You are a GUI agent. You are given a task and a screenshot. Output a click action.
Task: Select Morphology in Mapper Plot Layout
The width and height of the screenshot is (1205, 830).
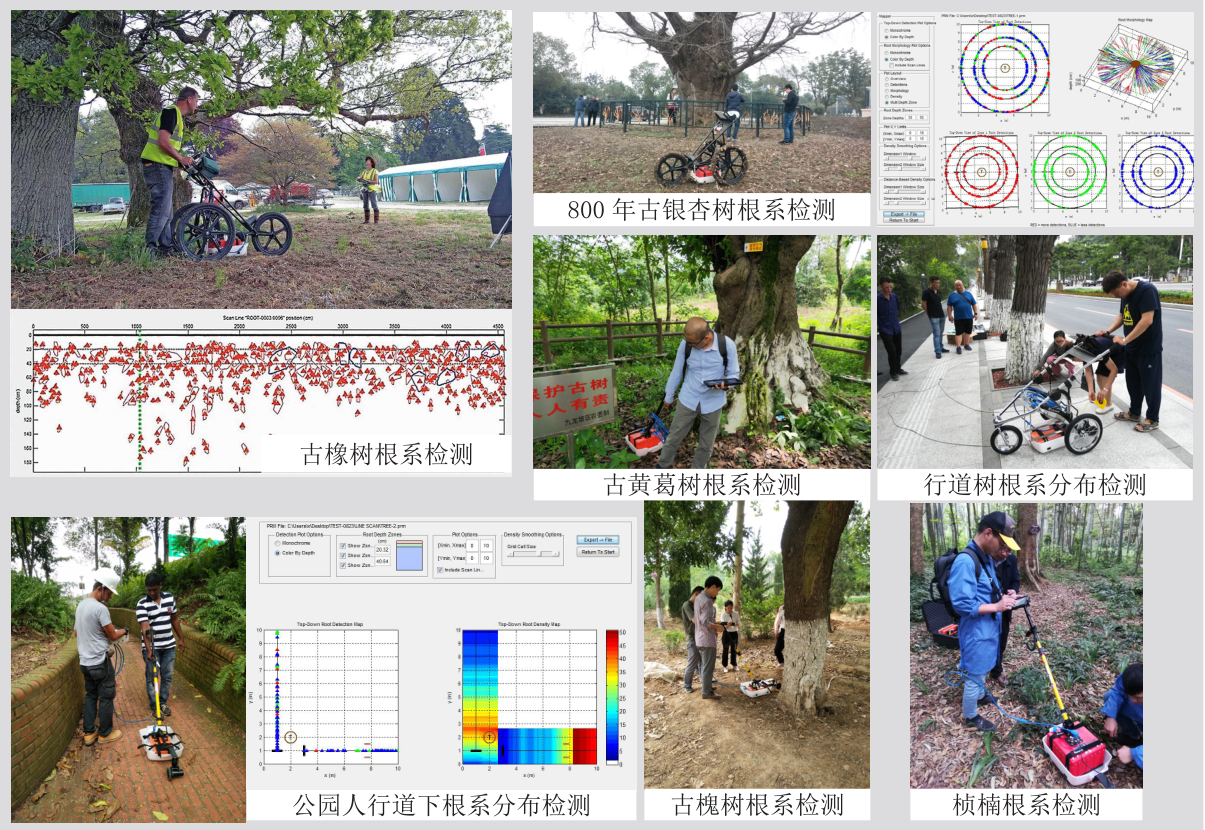pyautogui.click(x=886, y=90)
